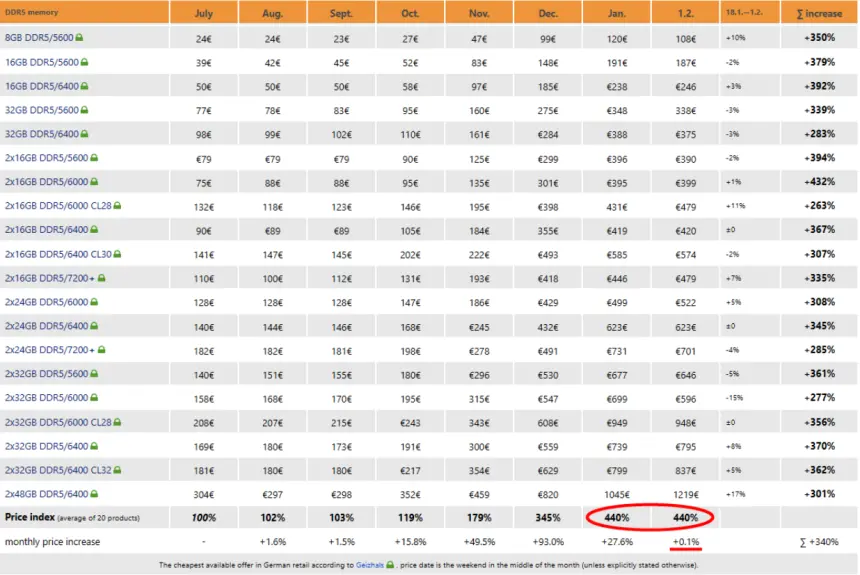This screenshot has width=860, height=575.
Task: Click green icon beside 2x16GB DDR5/7200+
Action: click(101, 278)
